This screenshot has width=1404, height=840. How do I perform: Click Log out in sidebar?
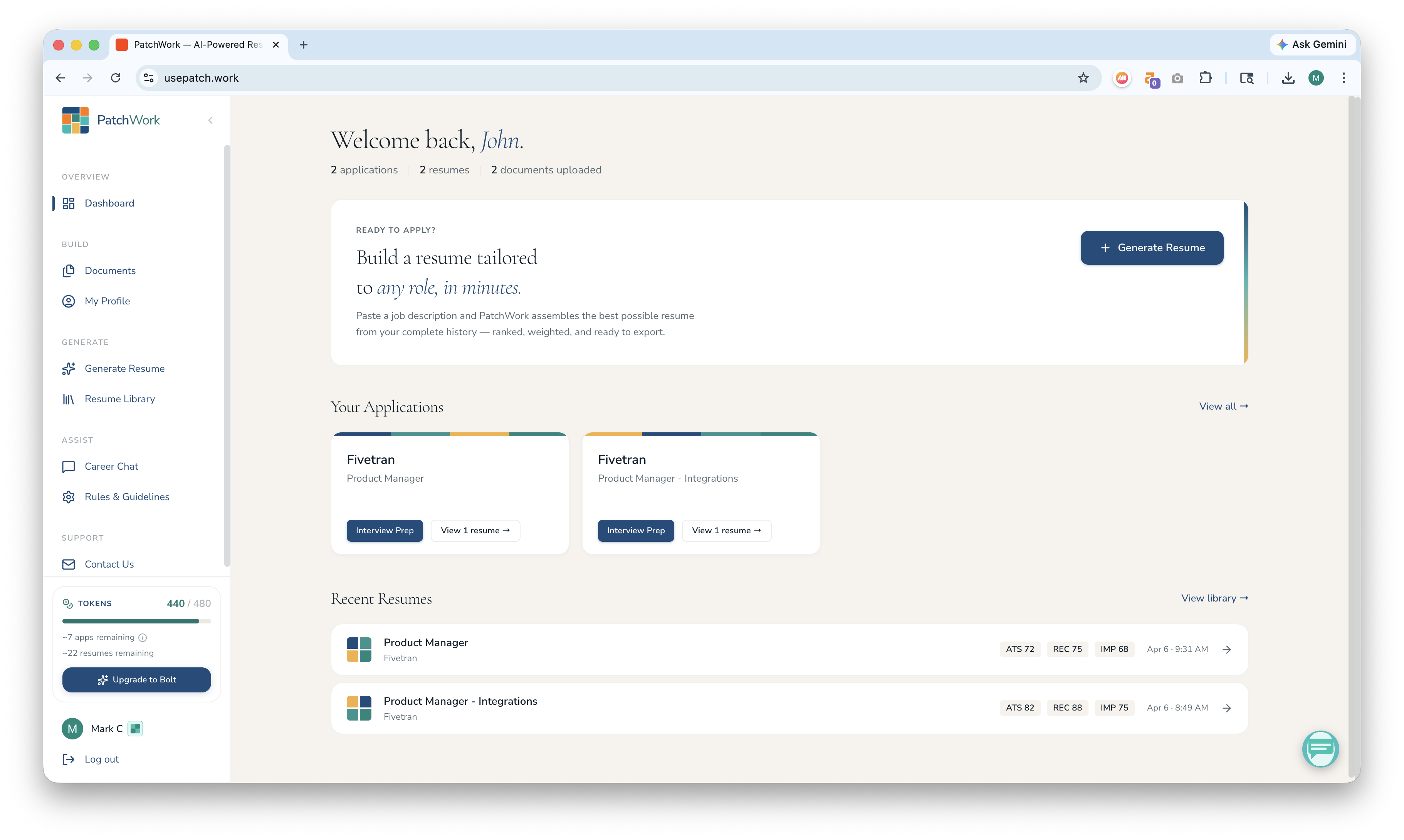click(101, 759)
